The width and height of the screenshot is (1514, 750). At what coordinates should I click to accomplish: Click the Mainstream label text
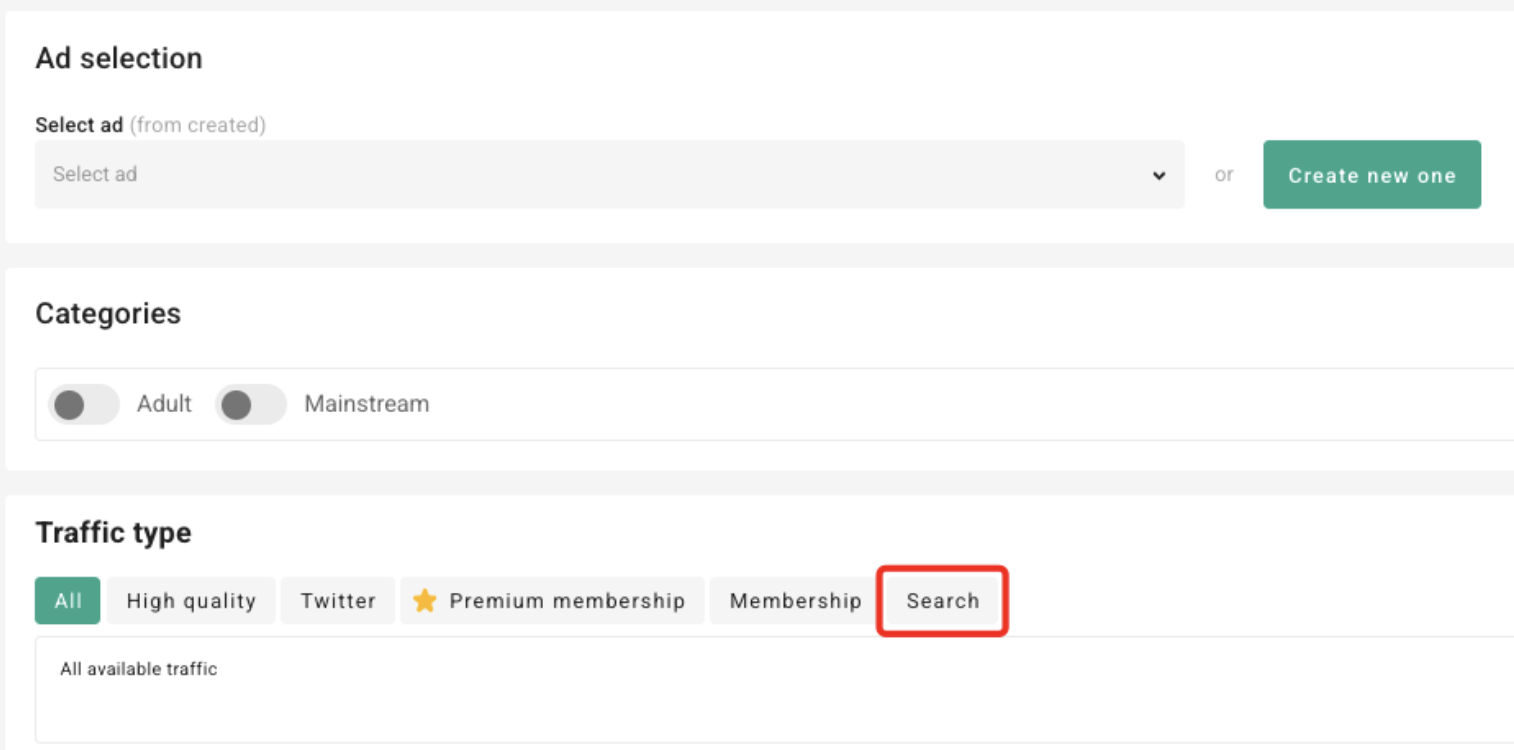tap(366, 404)
